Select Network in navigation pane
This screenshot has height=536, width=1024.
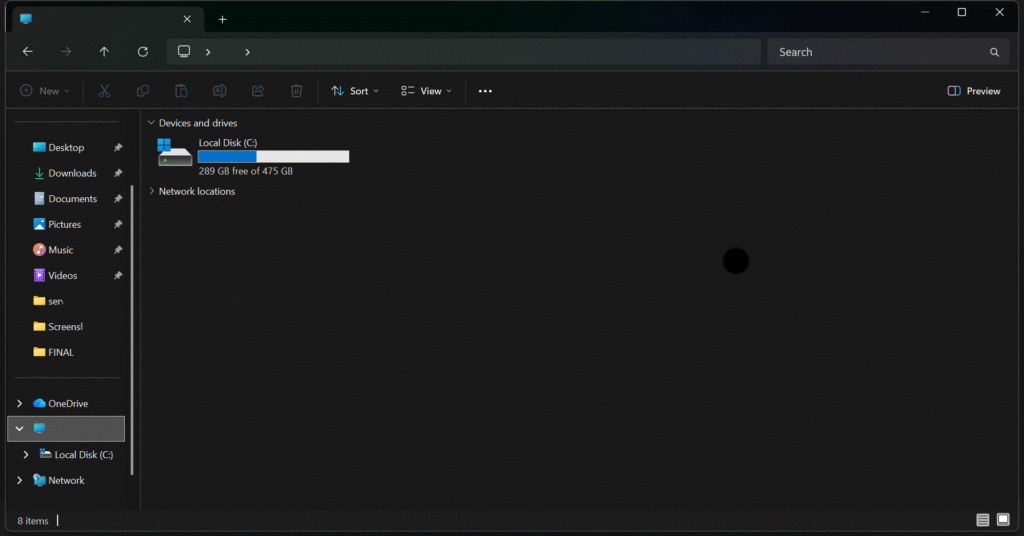click(66, 481)
